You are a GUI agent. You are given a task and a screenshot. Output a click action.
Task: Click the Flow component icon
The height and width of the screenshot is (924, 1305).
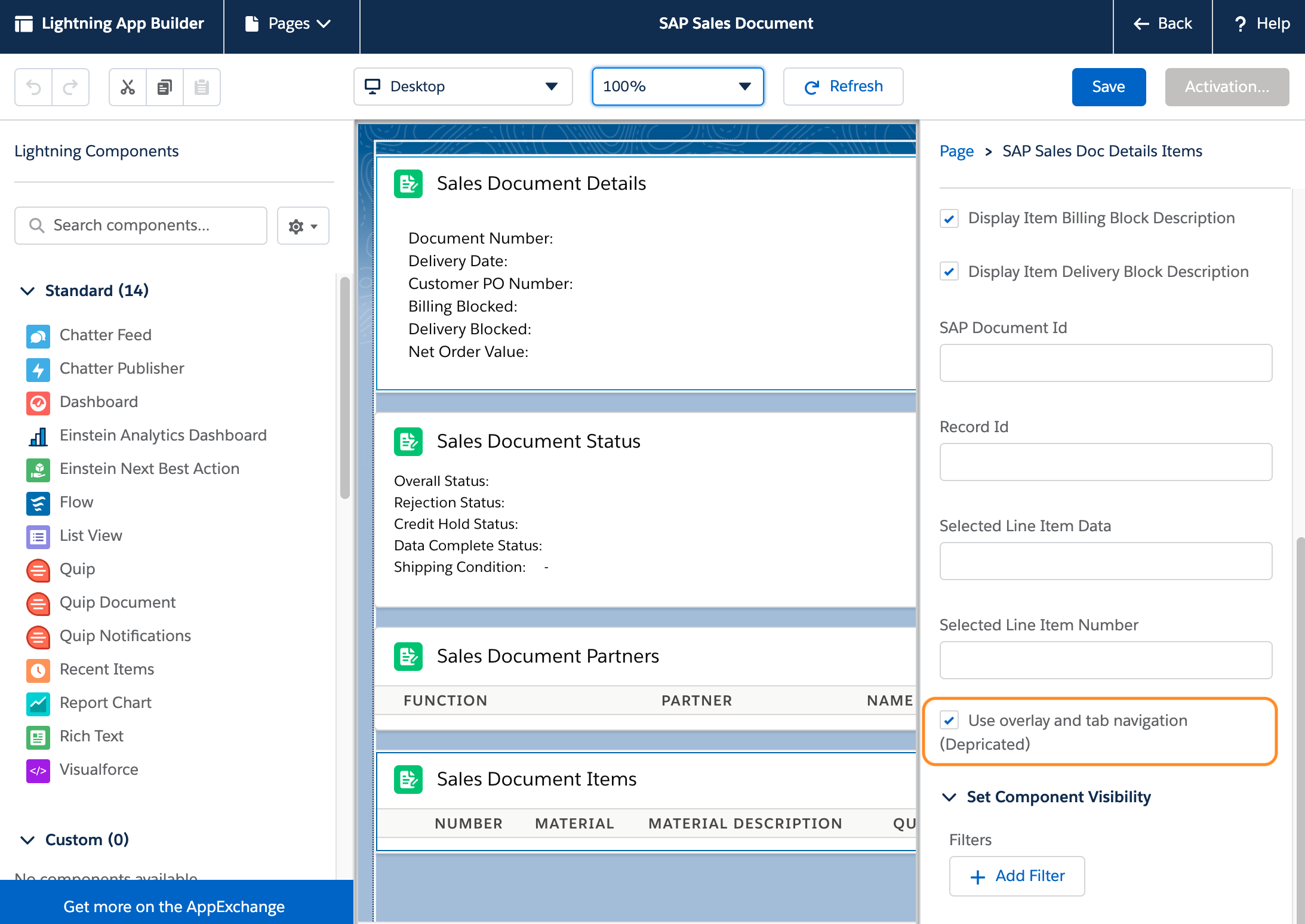38,503
